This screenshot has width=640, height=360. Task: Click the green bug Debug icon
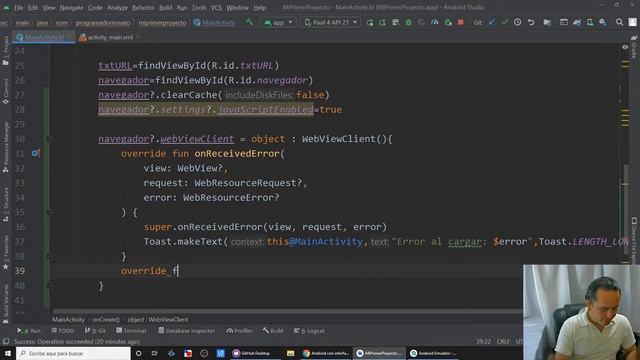408,22
